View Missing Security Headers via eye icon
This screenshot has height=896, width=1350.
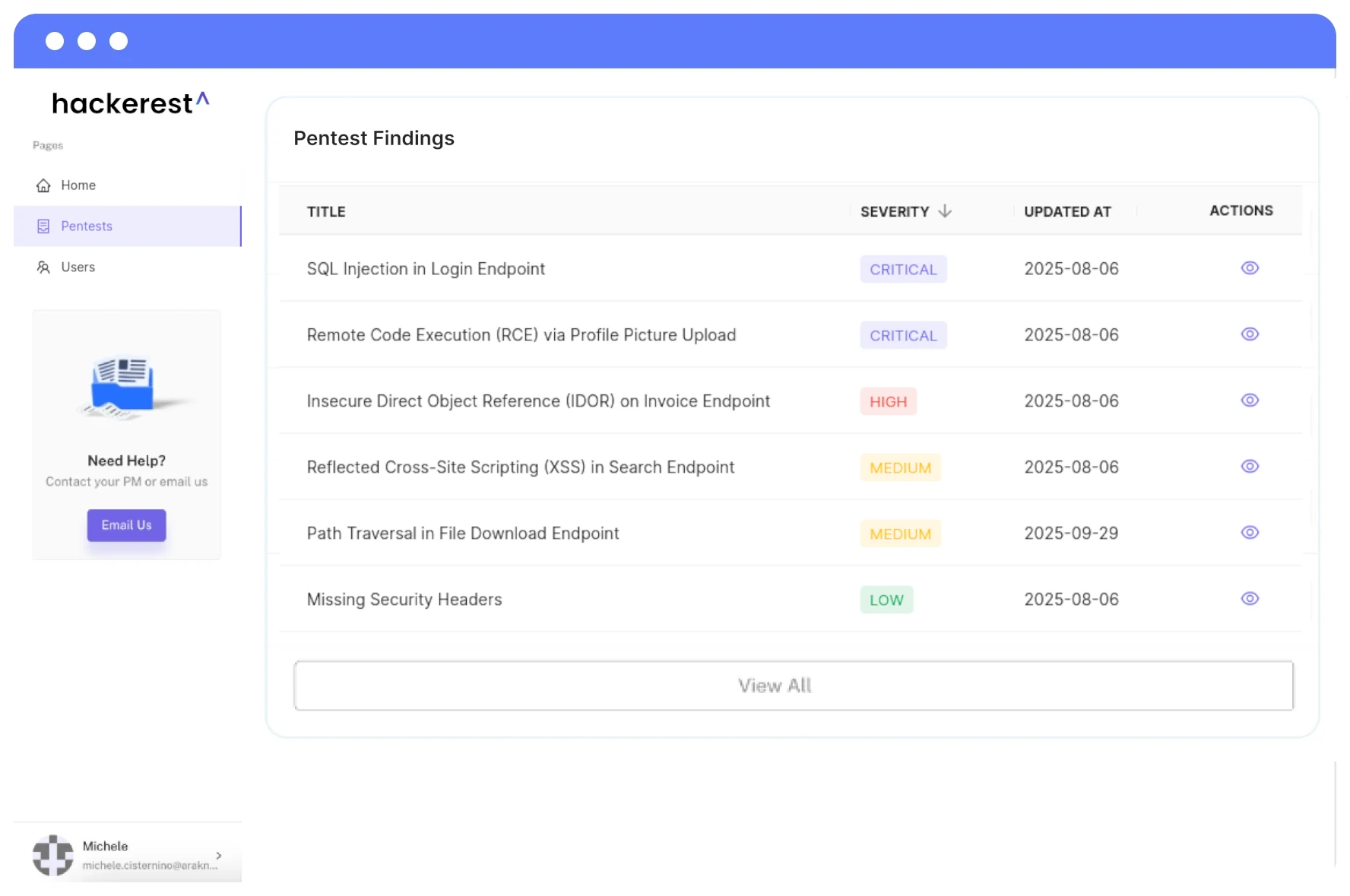pos(1250,599)
